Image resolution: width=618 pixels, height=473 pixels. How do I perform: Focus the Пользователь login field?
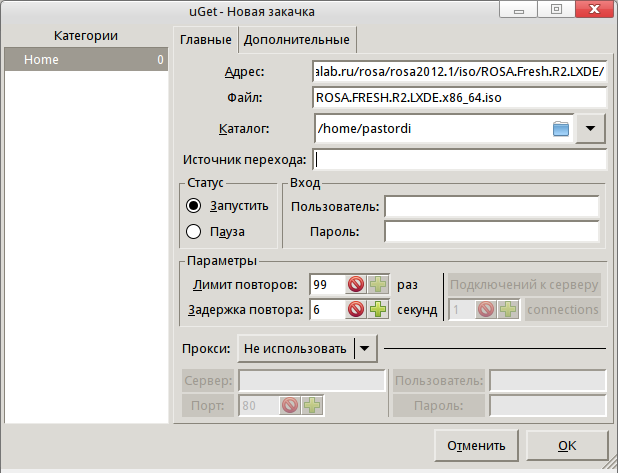pos(491,207)
